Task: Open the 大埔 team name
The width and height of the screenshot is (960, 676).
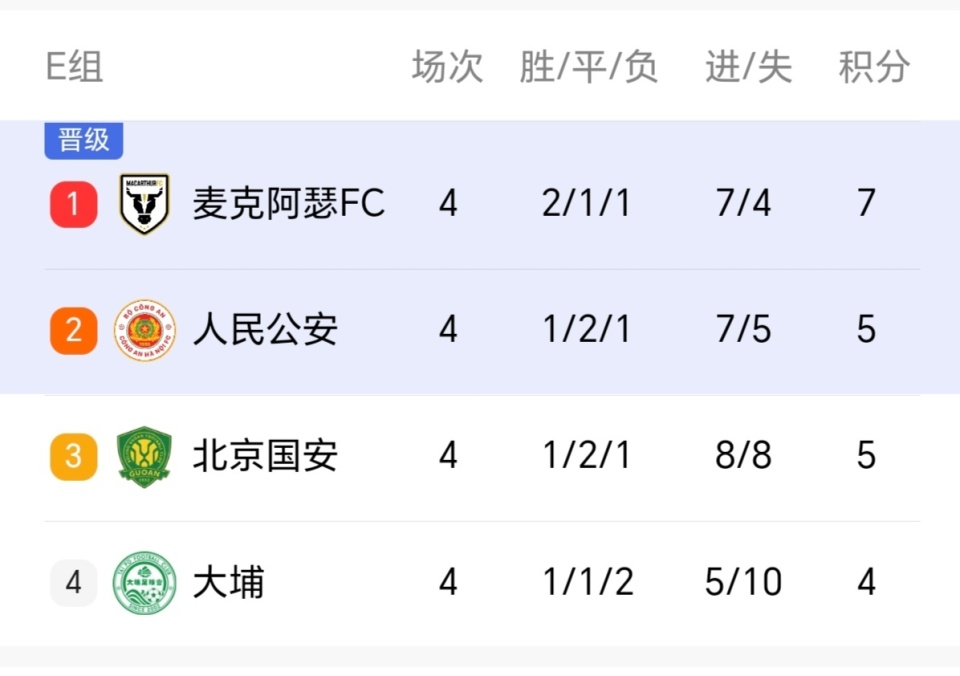Action: click(x=229, y=582)
